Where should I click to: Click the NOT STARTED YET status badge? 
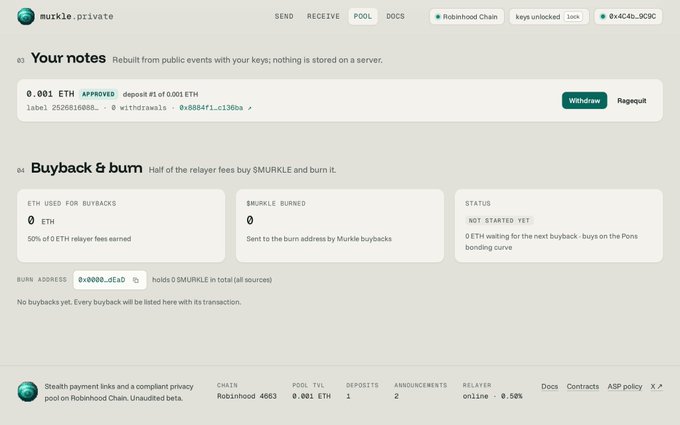[499, 220]
